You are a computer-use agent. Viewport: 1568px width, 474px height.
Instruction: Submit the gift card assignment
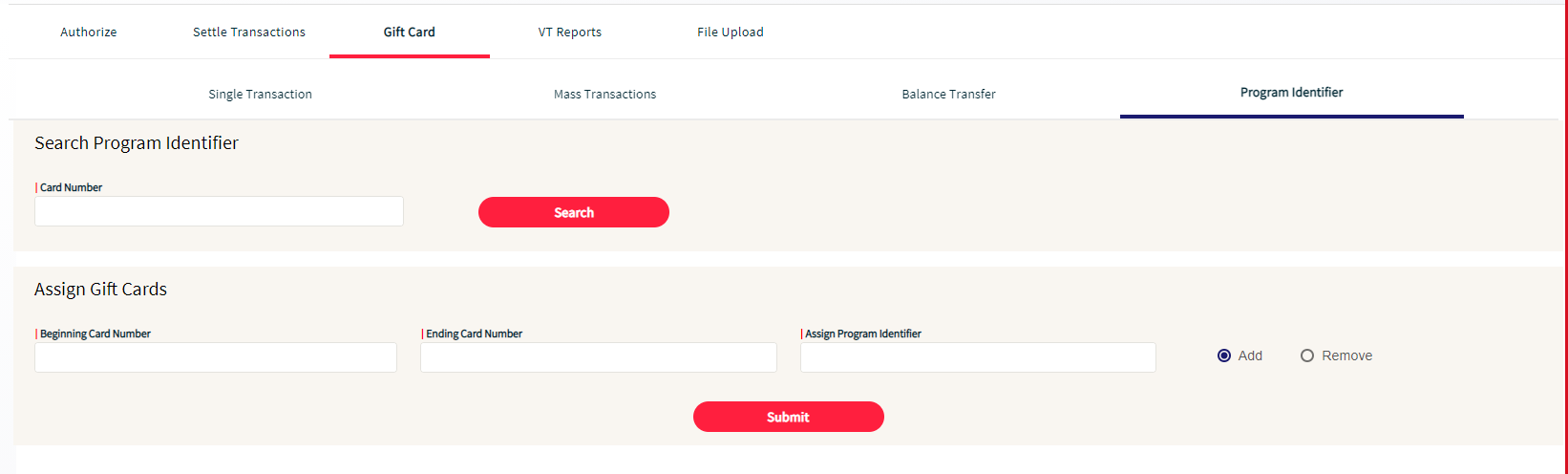788,417
